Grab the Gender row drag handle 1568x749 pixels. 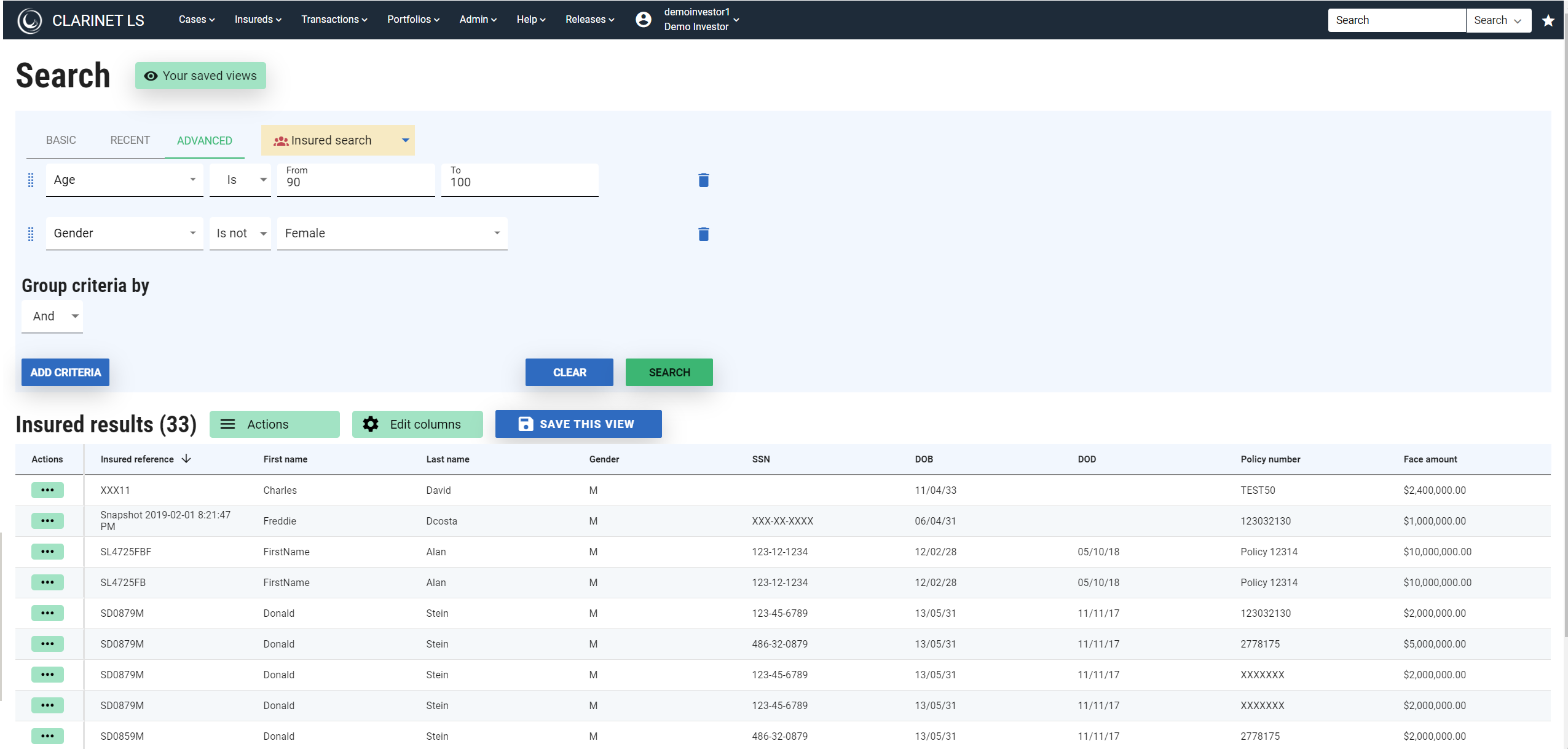point(31,234)
